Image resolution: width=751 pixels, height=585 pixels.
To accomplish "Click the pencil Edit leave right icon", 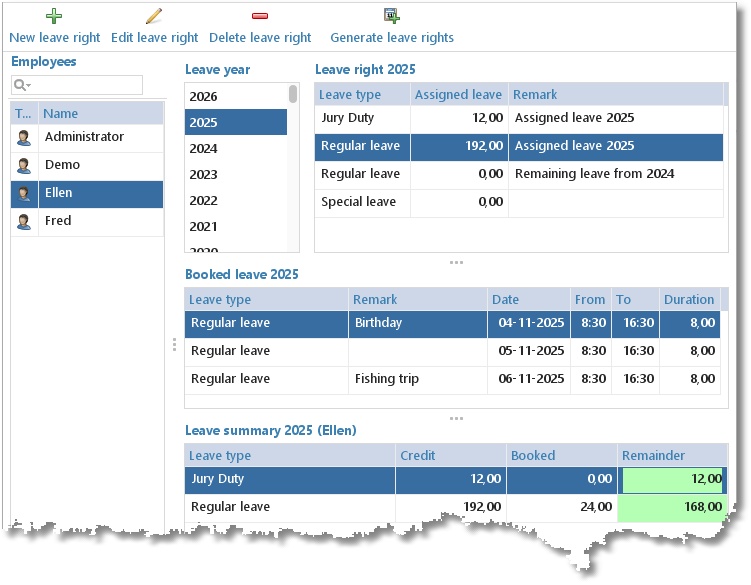I will coord(154,16).
